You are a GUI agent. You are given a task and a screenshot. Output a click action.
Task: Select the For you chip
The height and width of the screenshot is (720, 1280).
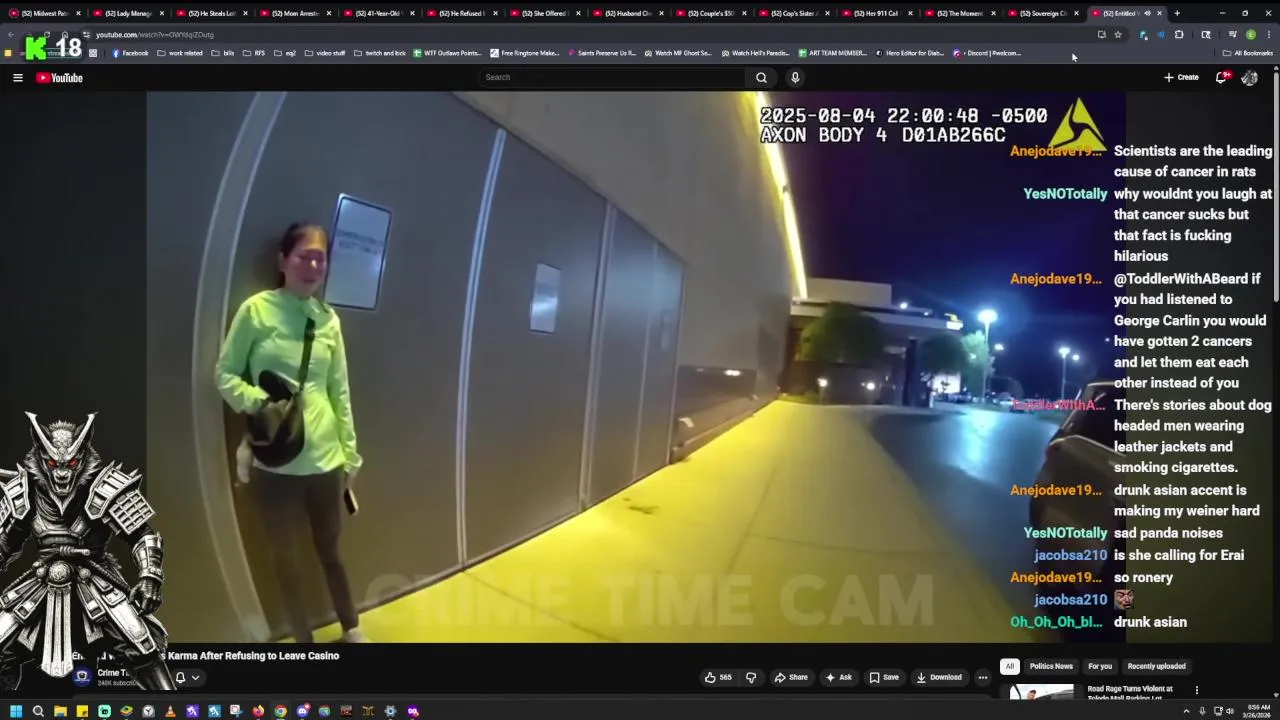[x=1100, y=666]
